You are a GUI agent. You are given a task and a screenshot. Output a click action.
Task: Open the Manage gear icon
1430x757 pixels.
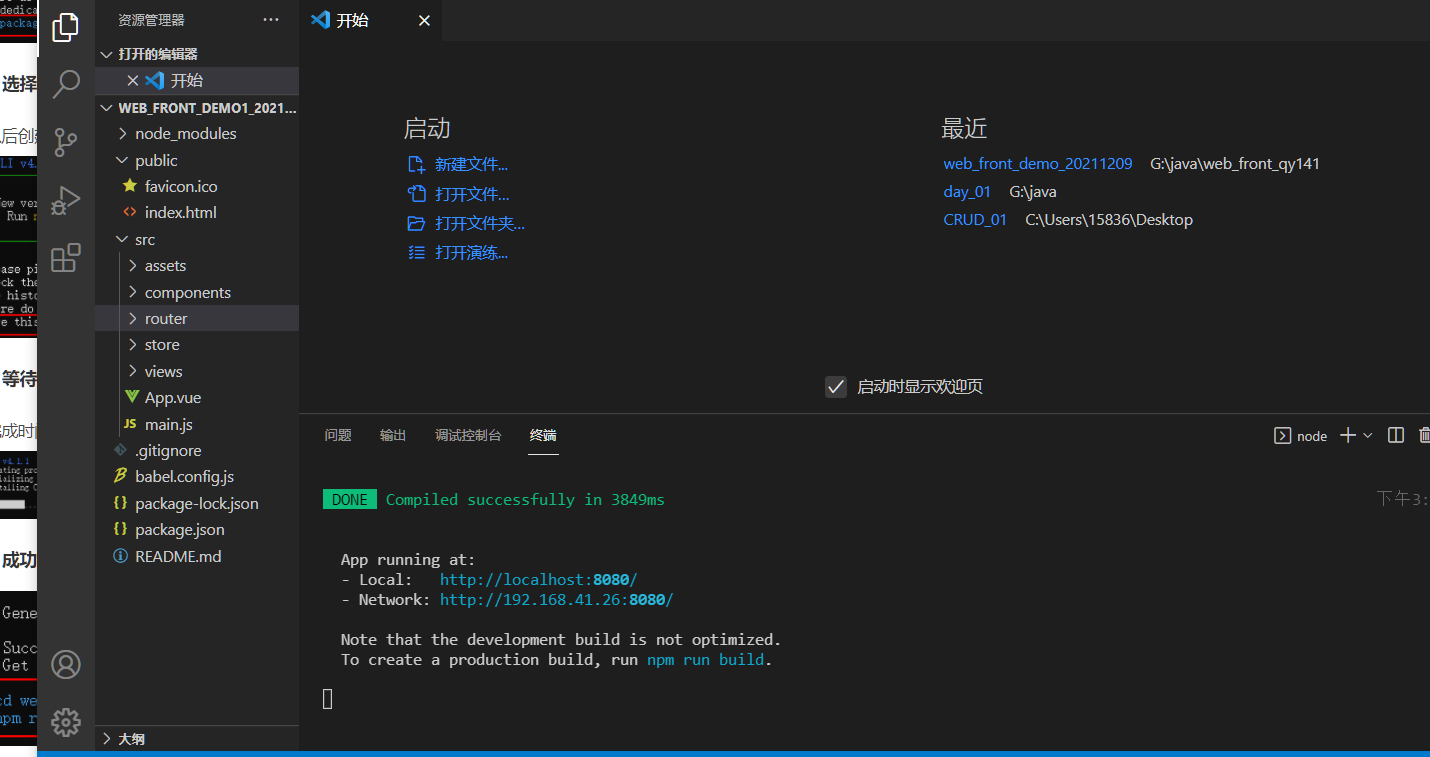pos(65,722)
